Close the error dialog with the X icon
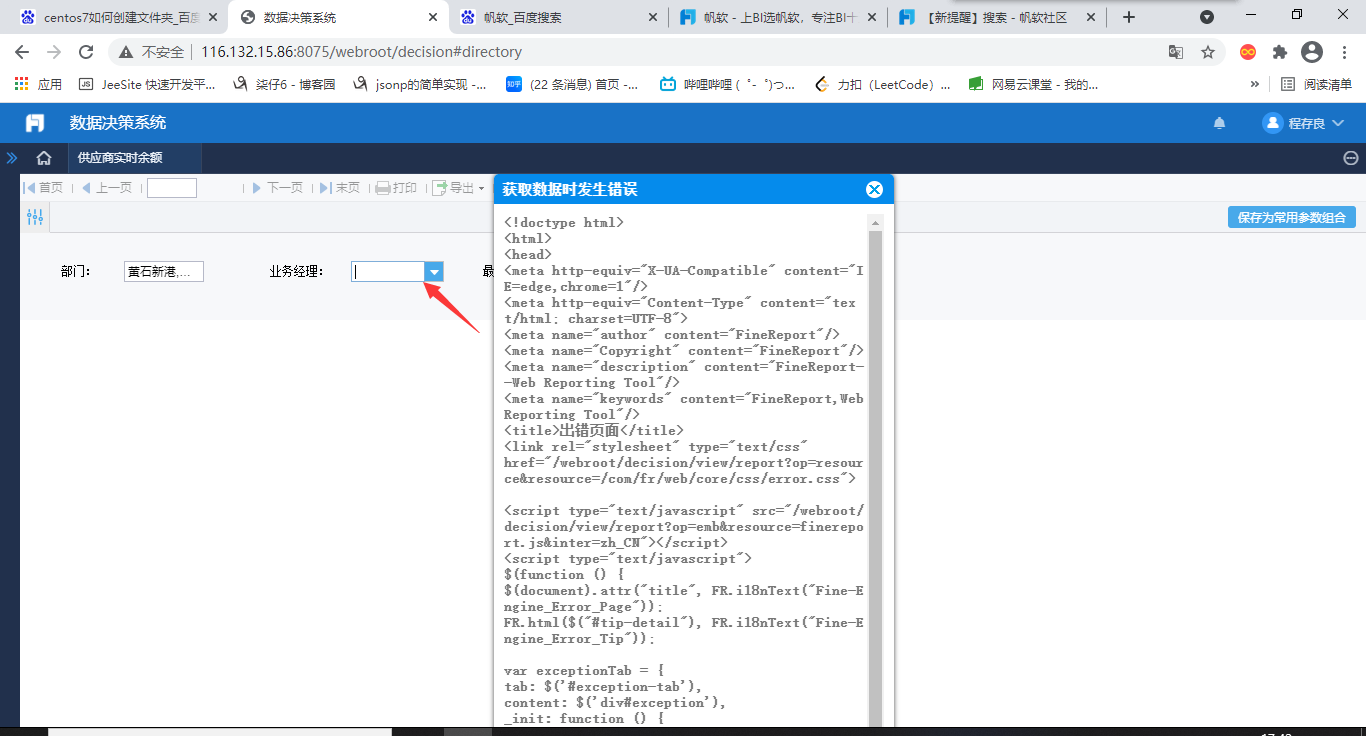Viewport: 1366px width, 736px height. coord(874,189)
